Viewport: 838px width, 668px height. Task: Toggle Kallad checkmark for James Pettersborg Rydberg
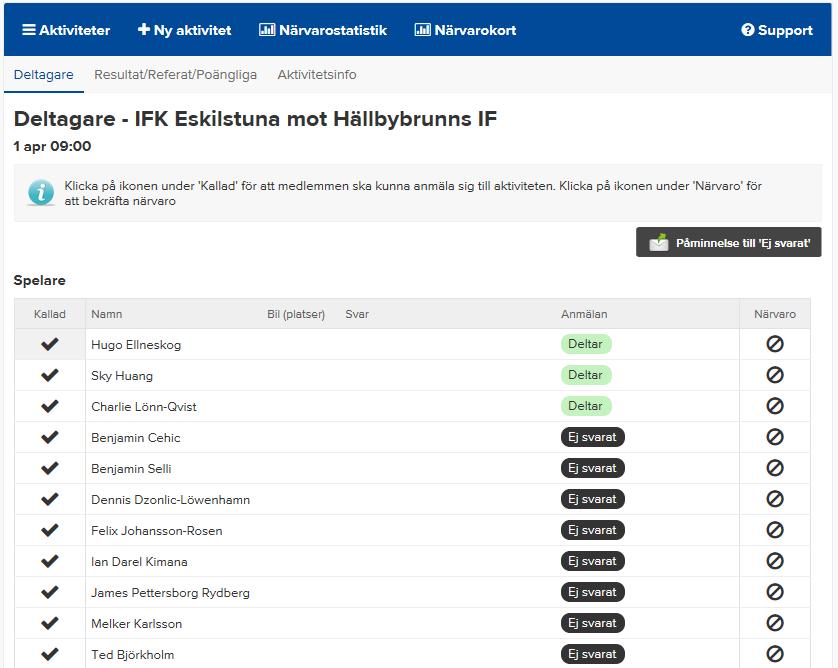[50, 592]
